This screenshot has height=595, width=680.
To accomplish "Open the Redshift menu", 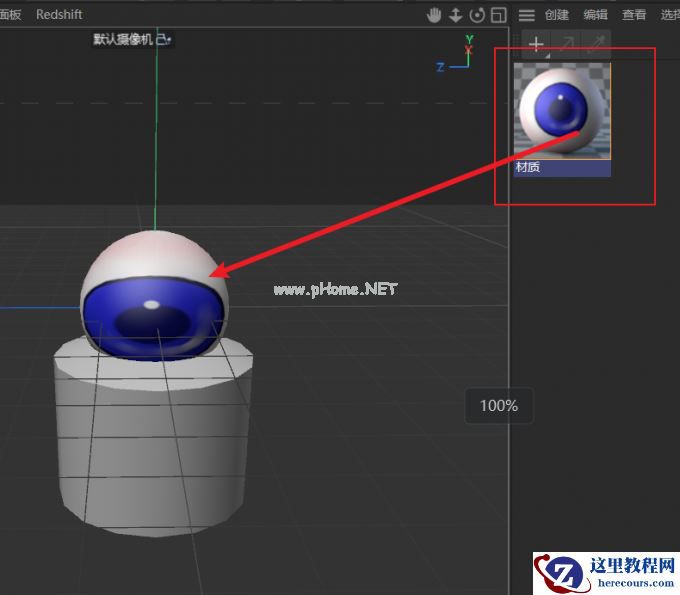I will click(x=59, y=15).
